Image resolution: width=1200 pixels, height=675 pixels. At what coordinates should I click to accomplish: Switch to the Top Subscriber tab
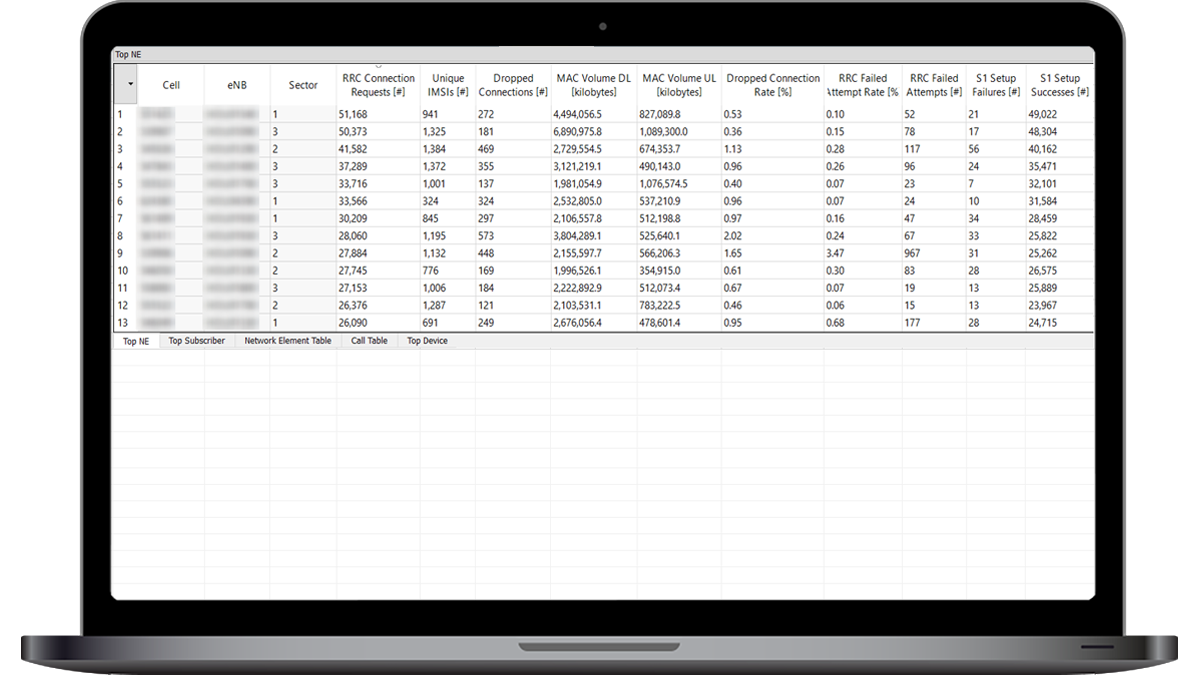196,341
